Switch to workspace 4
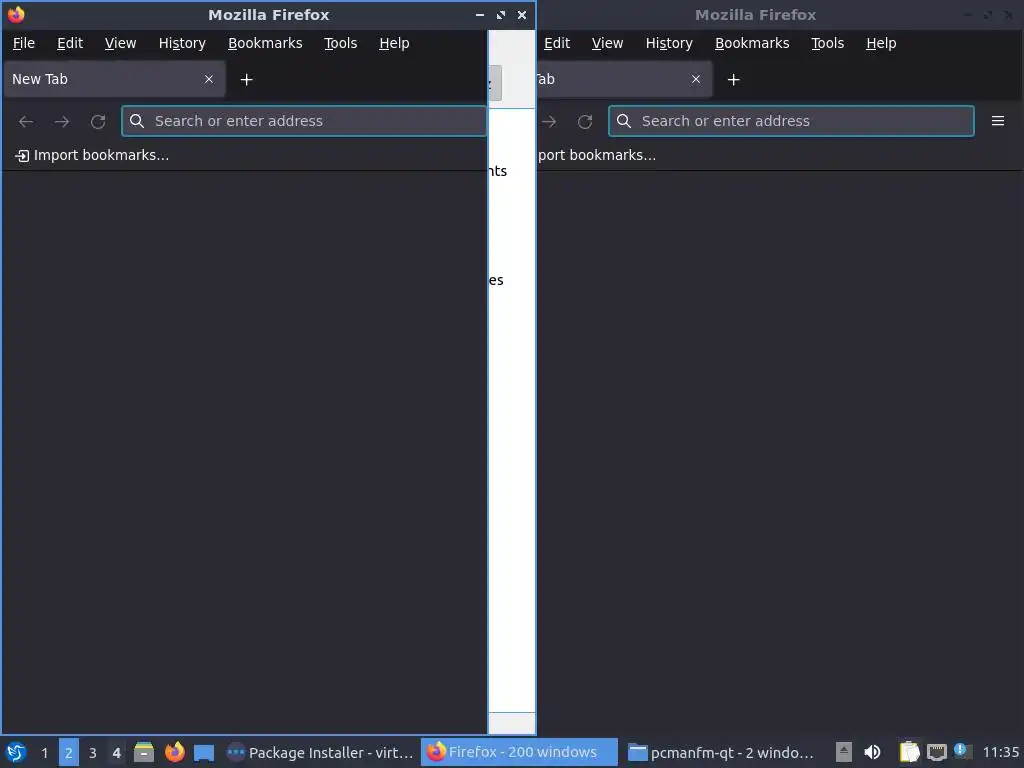Viewport: 1024px width, 768px height. (116, 752)
